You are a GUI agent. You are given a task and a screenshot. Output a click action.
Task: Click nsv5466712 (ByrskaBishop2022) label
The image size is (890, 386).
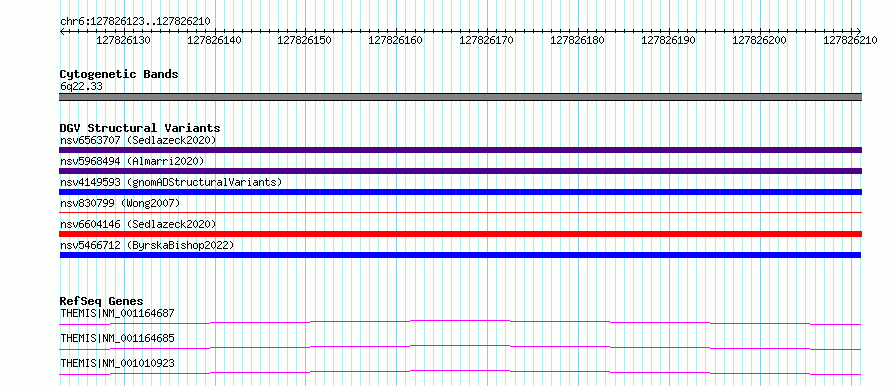pyautogui.click(x=147, y=245)
